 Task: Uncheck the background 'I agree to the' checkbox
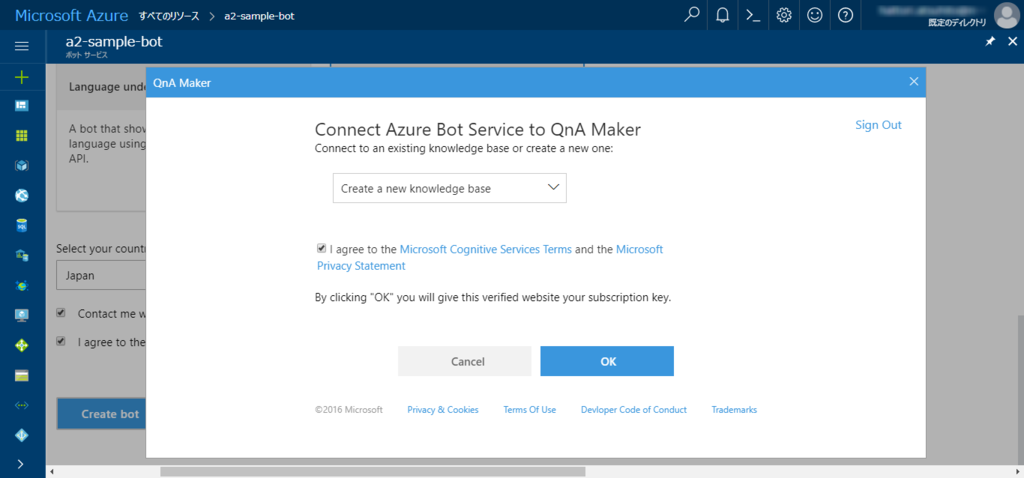pos(61,341)
